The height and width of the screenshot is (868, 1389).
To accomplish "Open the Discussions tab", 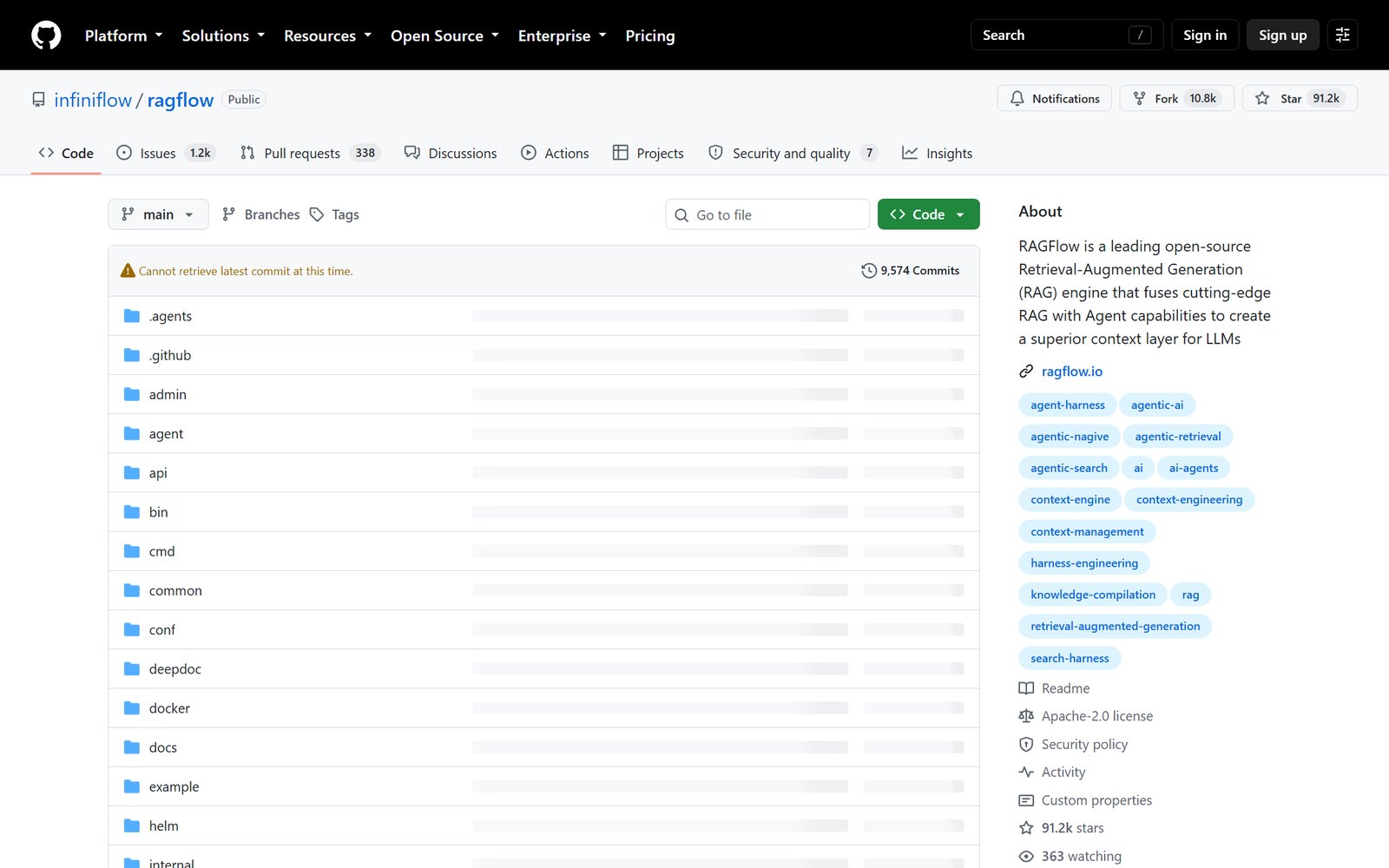I will tap(451, 154).
